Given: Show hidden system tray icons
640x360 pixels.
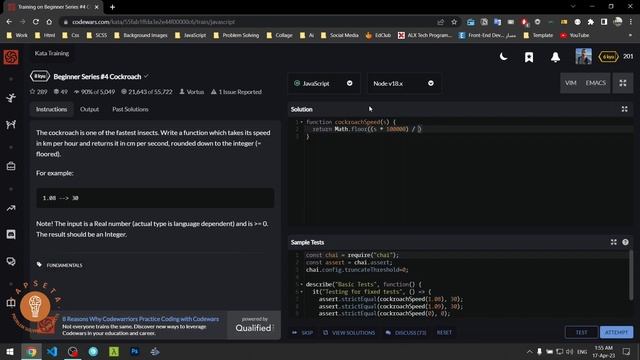Looking at the screenshot, I should pyautogui.click(x=529, y=351).
